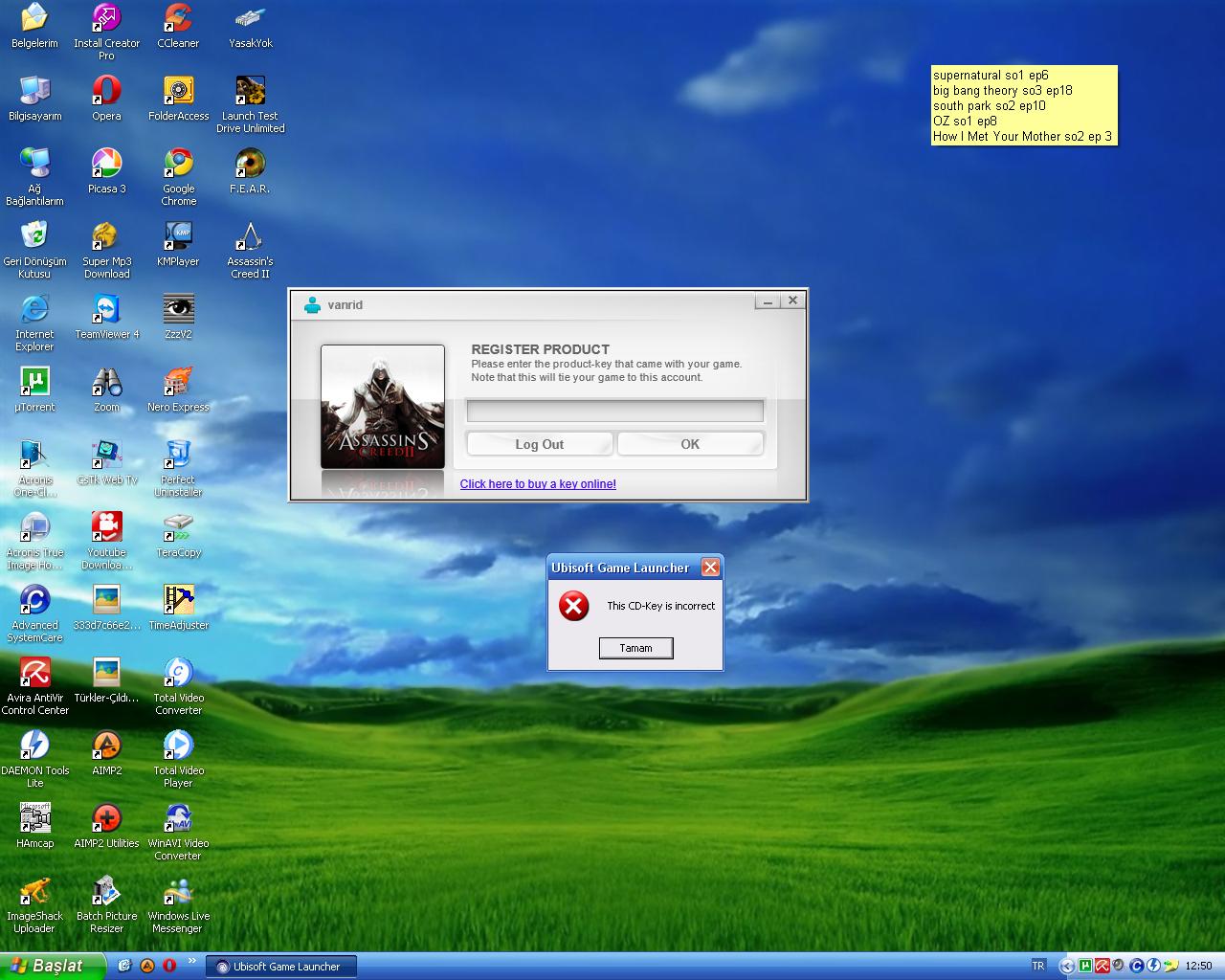Select the ImageShack Uploader desktop icon

pos(34,904)
